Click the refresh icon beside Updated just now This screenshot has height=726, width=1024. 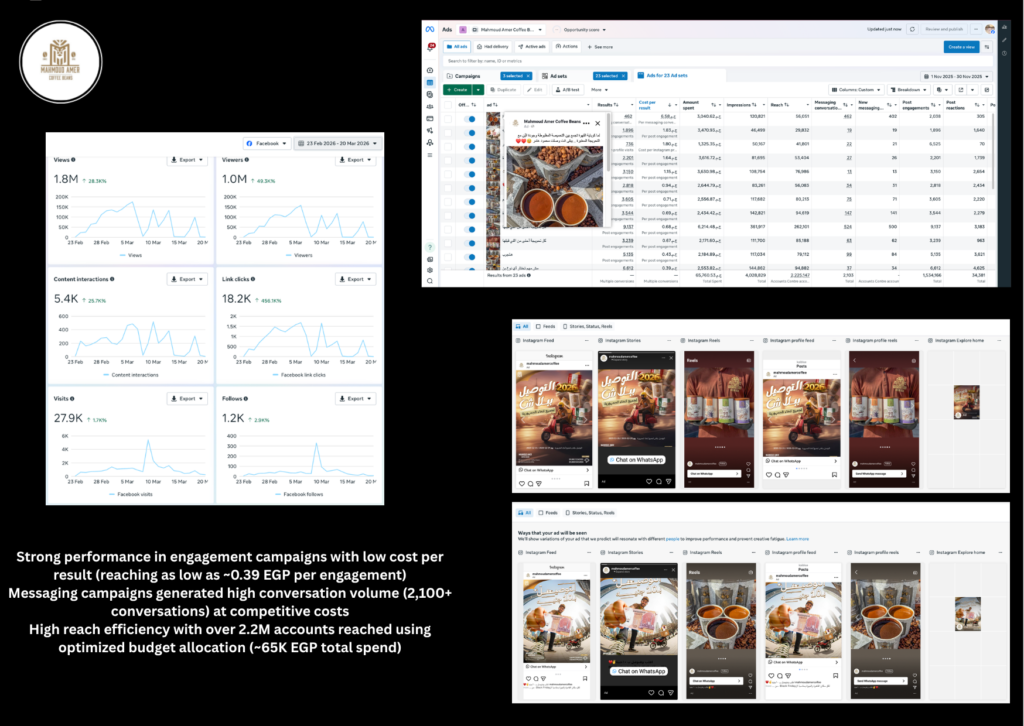910,29
